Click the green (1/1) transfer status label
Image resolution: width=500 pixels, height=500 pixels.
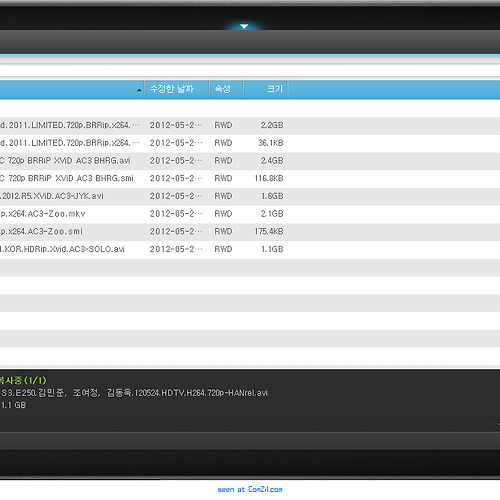tap(23, 380)
